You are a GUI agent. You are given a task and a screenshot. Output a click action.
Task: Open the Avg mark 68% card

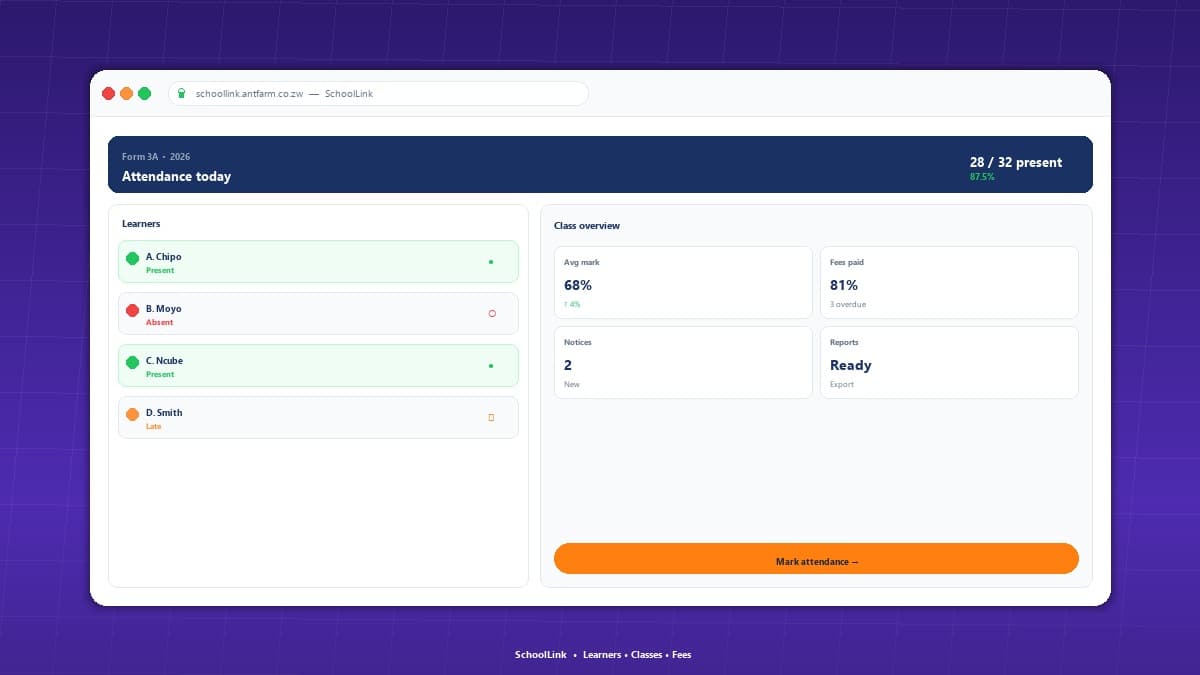pyautogui.click(x=683, y=283)
